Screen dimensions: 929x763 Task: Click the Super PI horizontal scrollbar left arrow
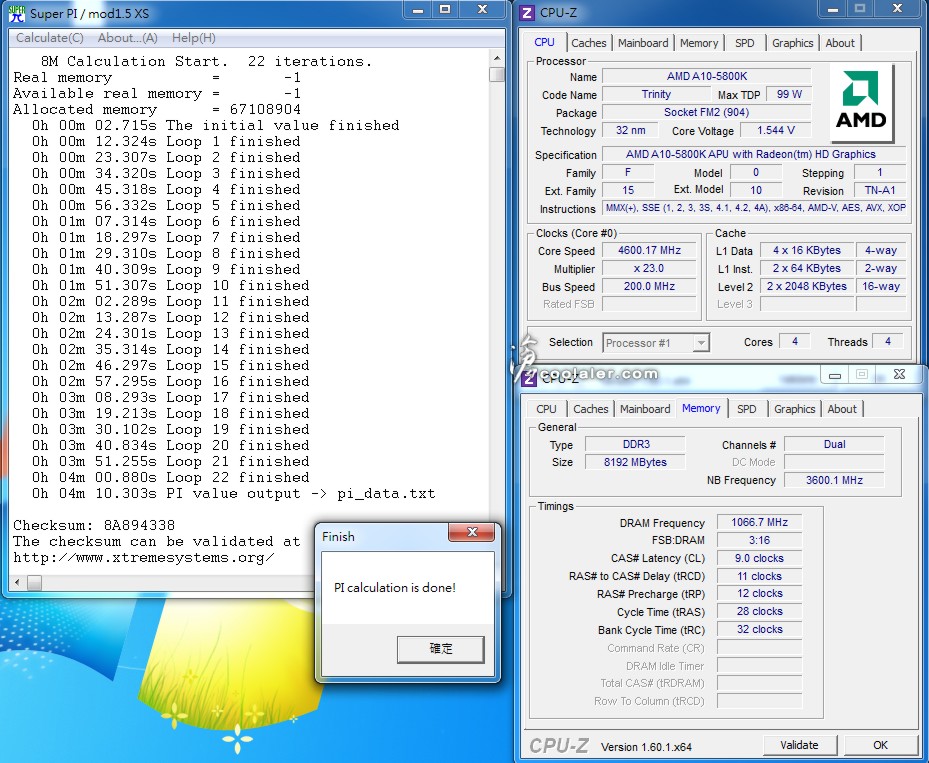coord(17,582)
